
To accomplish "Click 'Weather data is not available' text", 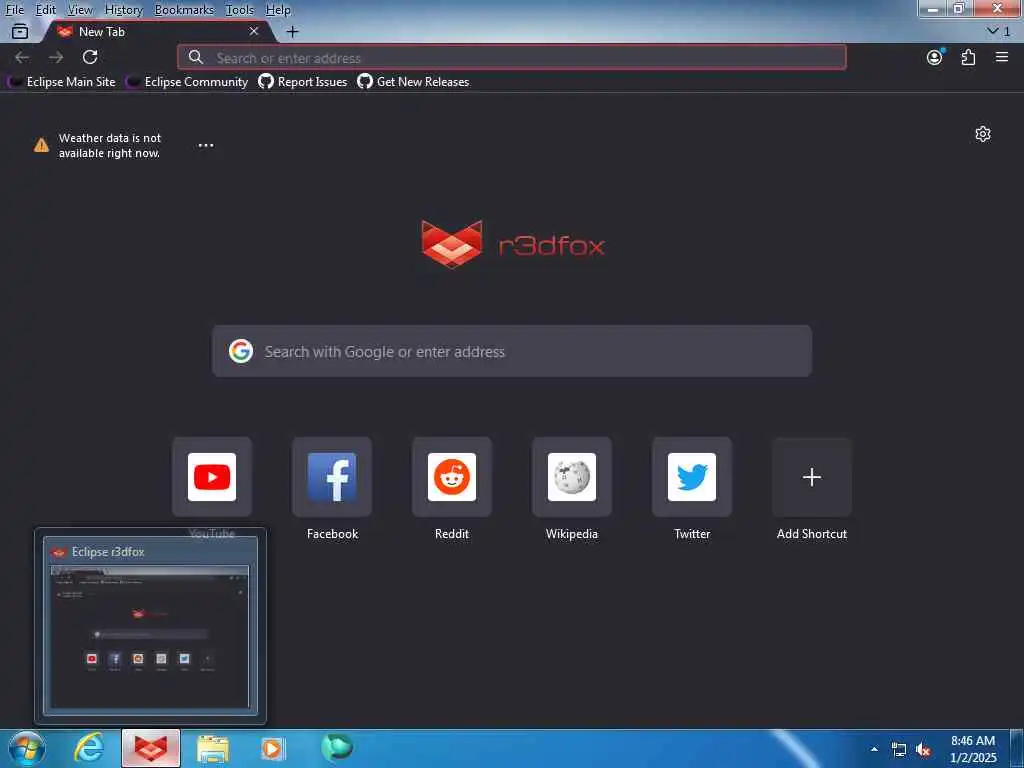I will click(110, 145).
